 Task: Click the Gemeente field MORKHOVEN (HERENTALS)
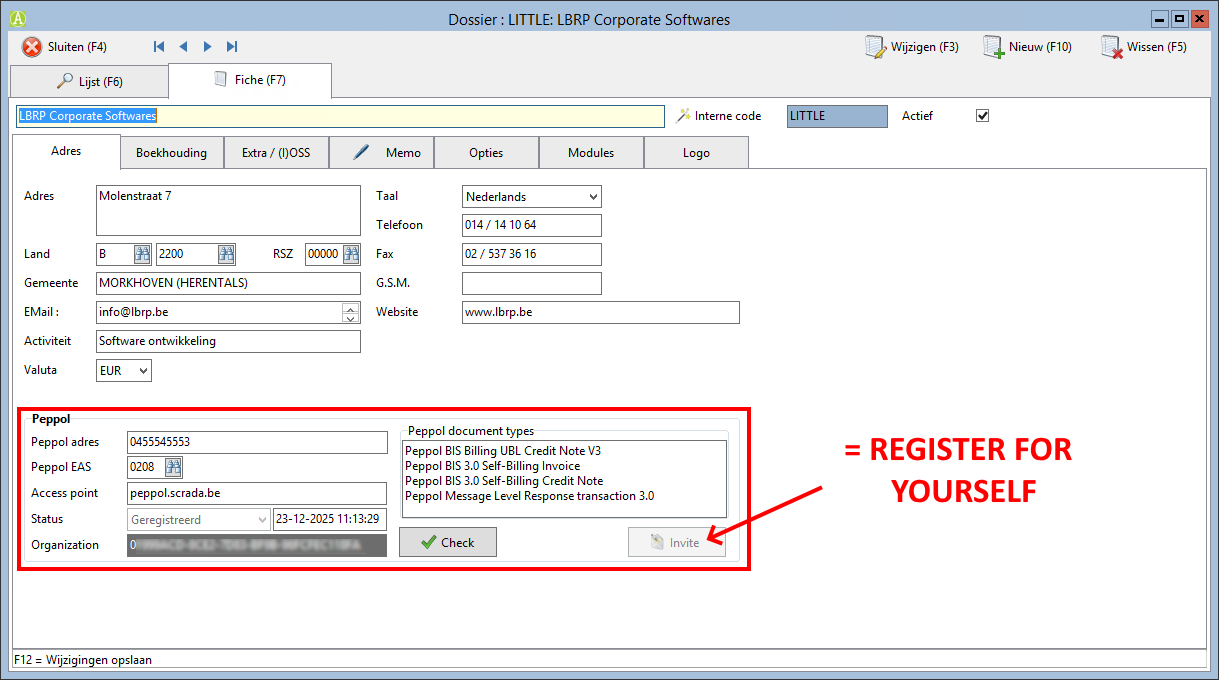[x=228, y=283]
